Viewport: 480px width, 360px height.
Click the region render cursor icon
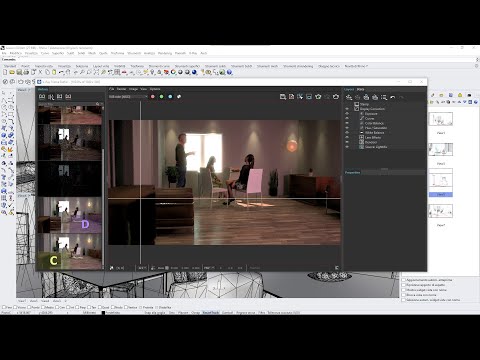(x=300, y=97)
